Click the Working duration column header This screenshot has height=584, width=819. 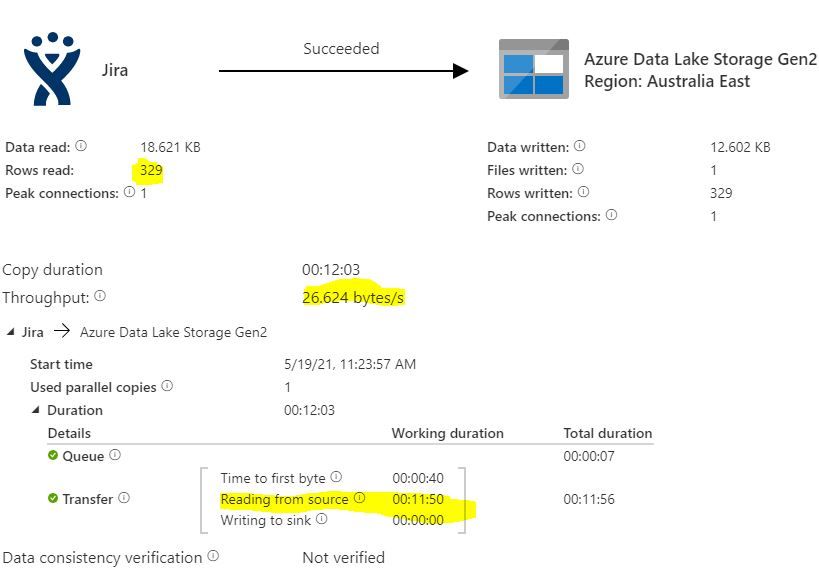(x=448, y=433)
